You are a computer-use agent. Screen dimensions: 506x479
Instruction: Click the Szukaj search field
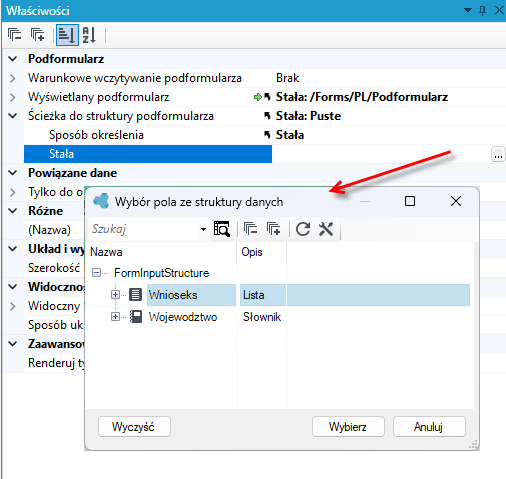(x=143, y=229)
